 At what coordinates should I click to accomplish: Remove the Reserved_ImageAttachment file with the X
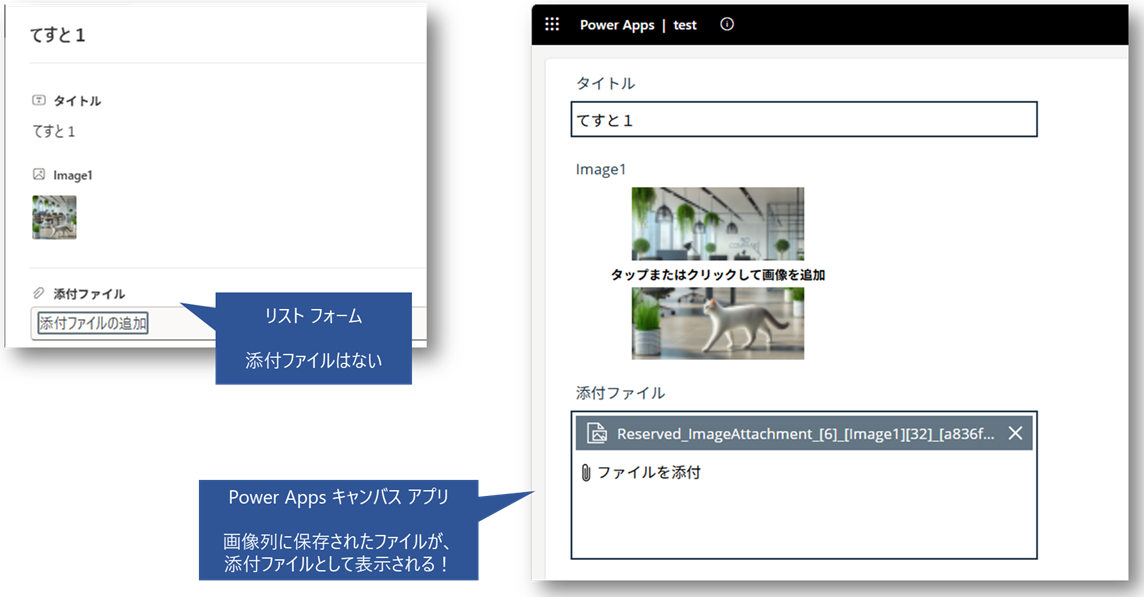tap(1015, 433)
